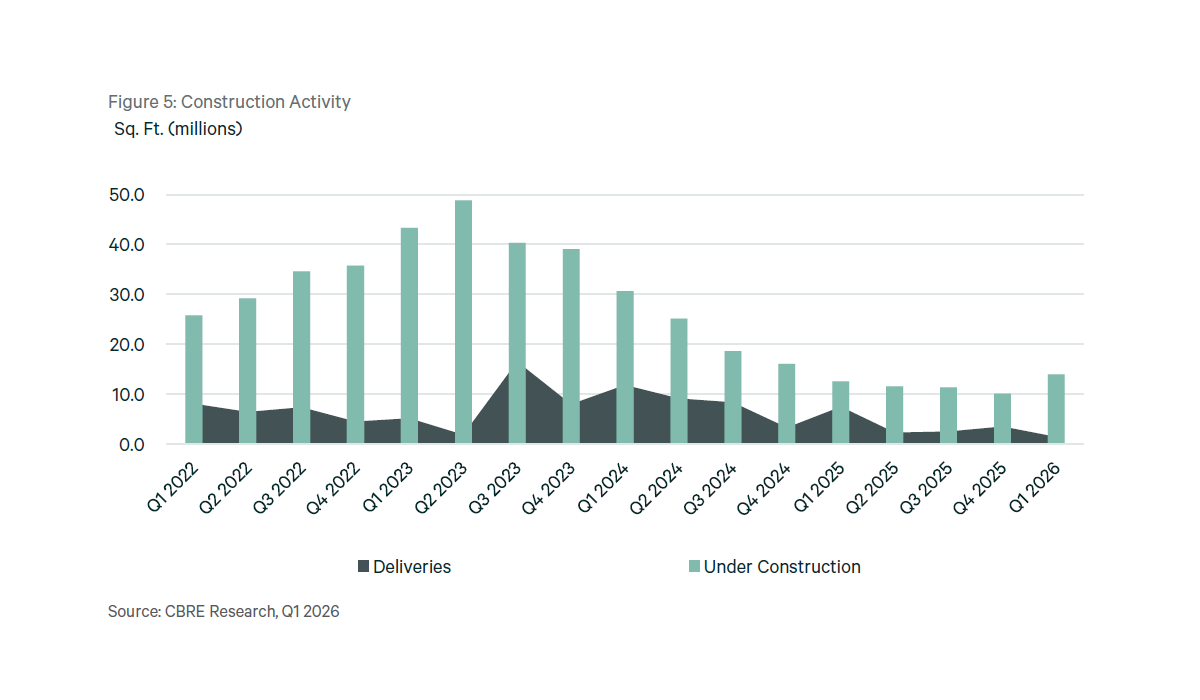Select the Q2 2022 x-axis label
This screenshot has height=700, width=1200.
pyautogui.click(x=228, y=490)
